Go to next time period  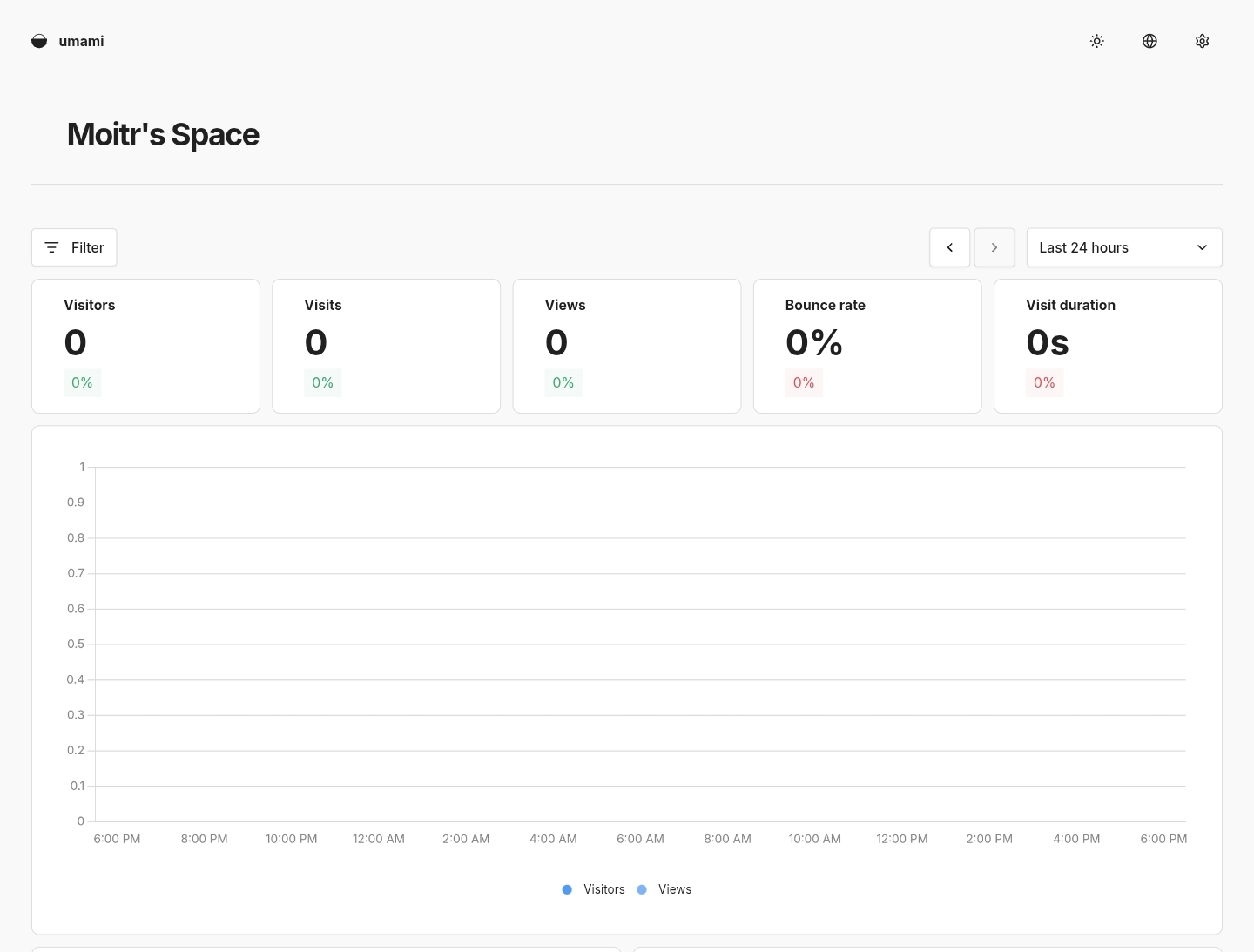pyautogui.click(x=994, y=247)
